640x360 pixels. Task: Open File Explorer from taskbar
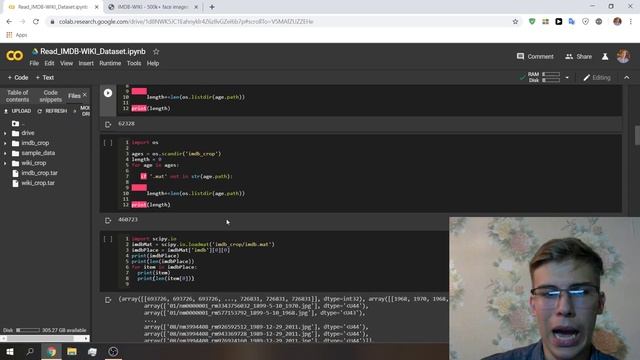tap(72, 351)
